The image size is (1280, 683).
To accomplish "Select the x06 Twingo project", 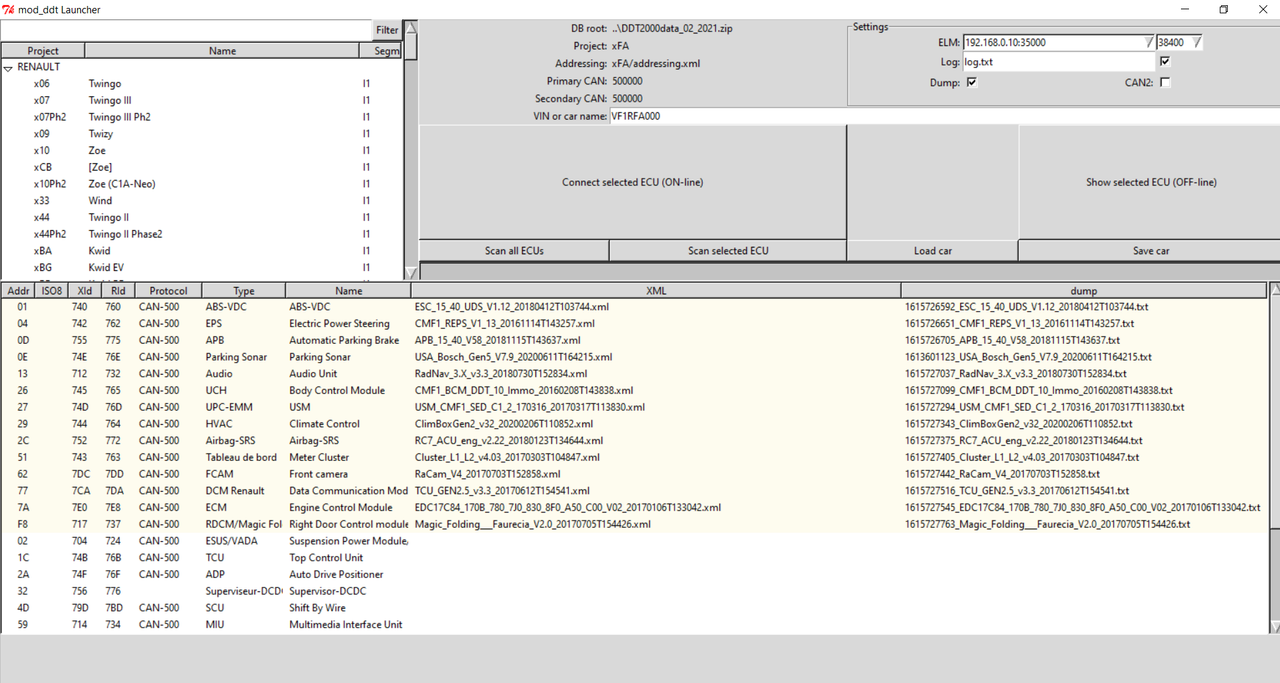I will [201, 84].
